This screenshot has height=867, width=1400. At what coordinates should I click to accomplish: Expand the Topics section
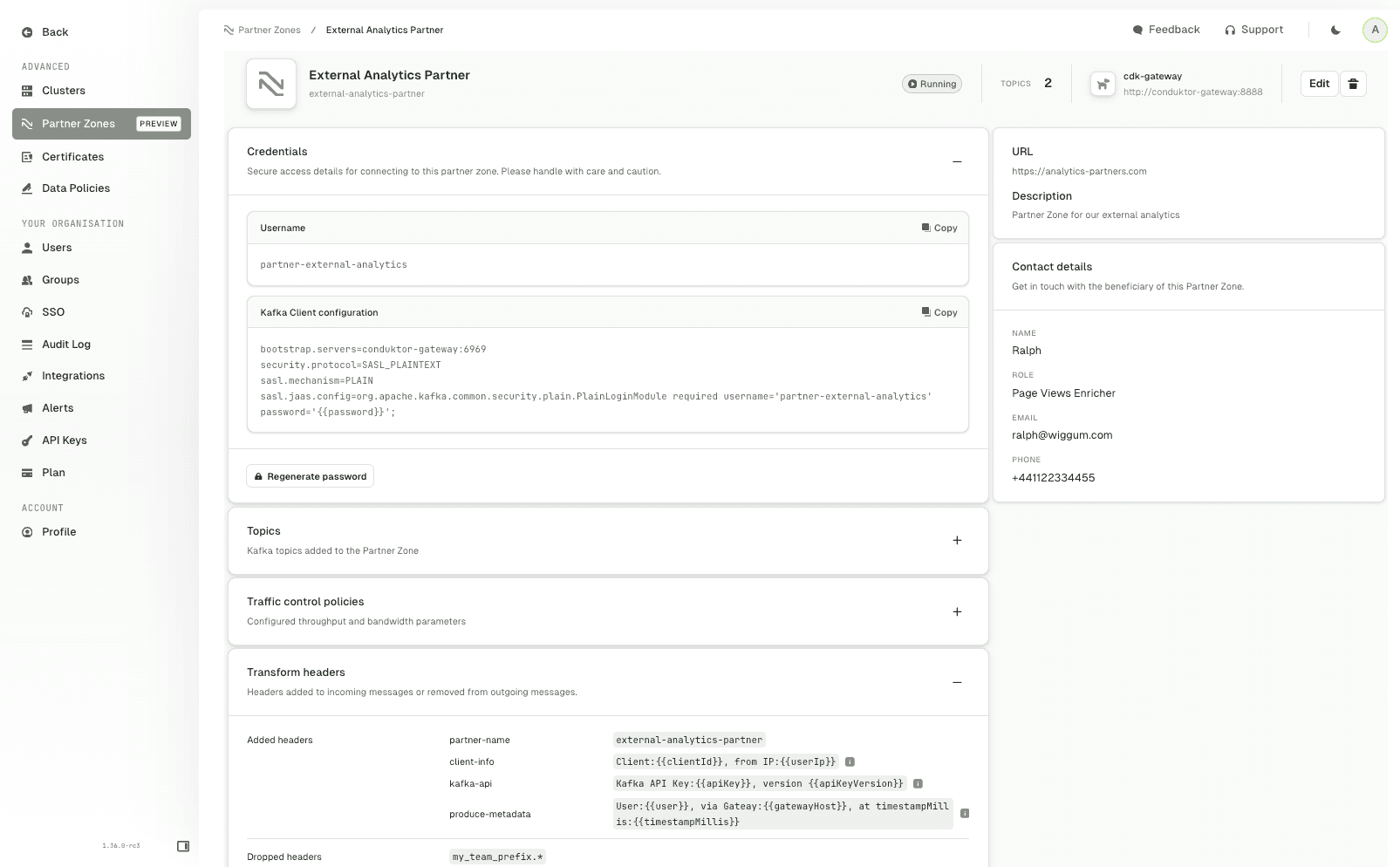[x=957, y=541]
